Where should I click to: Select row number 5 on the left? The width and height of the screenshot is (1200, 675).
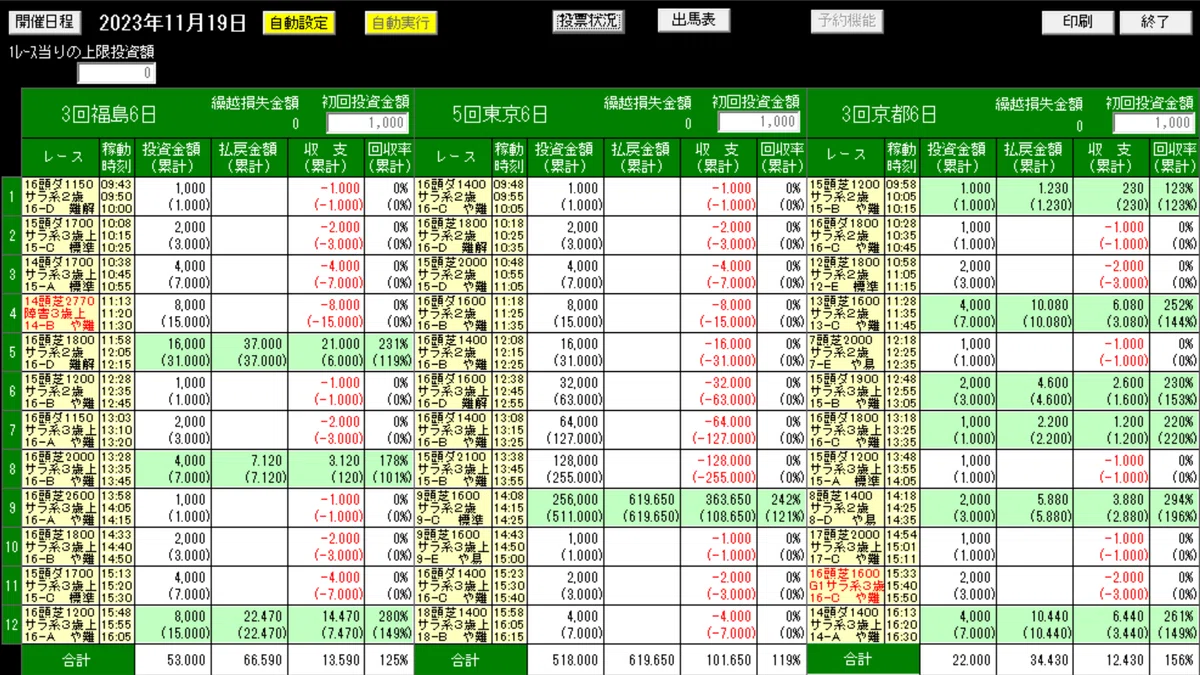10,352
